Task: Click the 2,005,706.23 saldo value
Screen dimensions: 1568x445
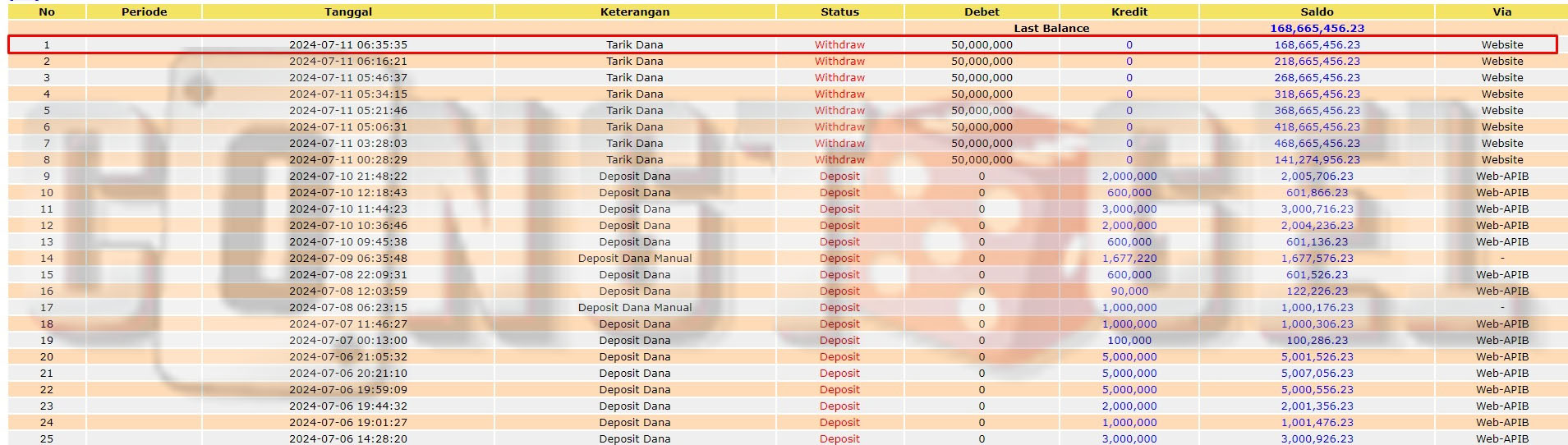Action: pyautogui.click(x=1317, y=176)
